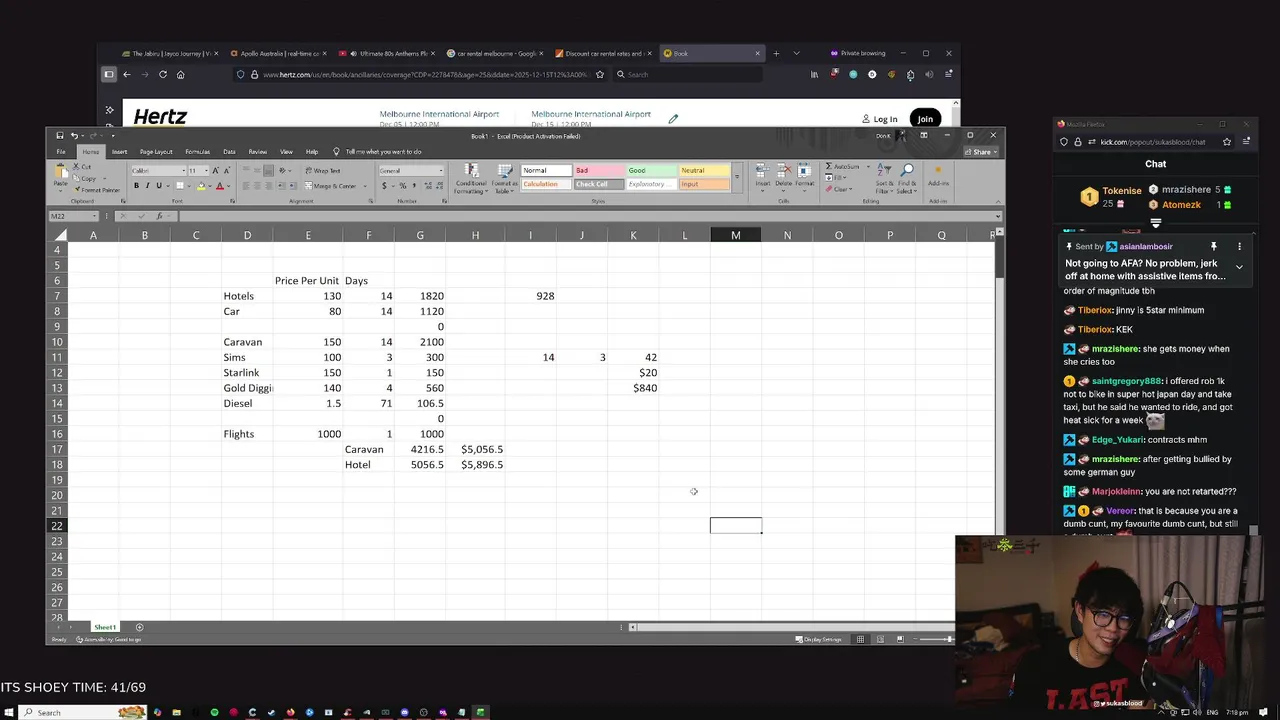Apply percent style

403,186
